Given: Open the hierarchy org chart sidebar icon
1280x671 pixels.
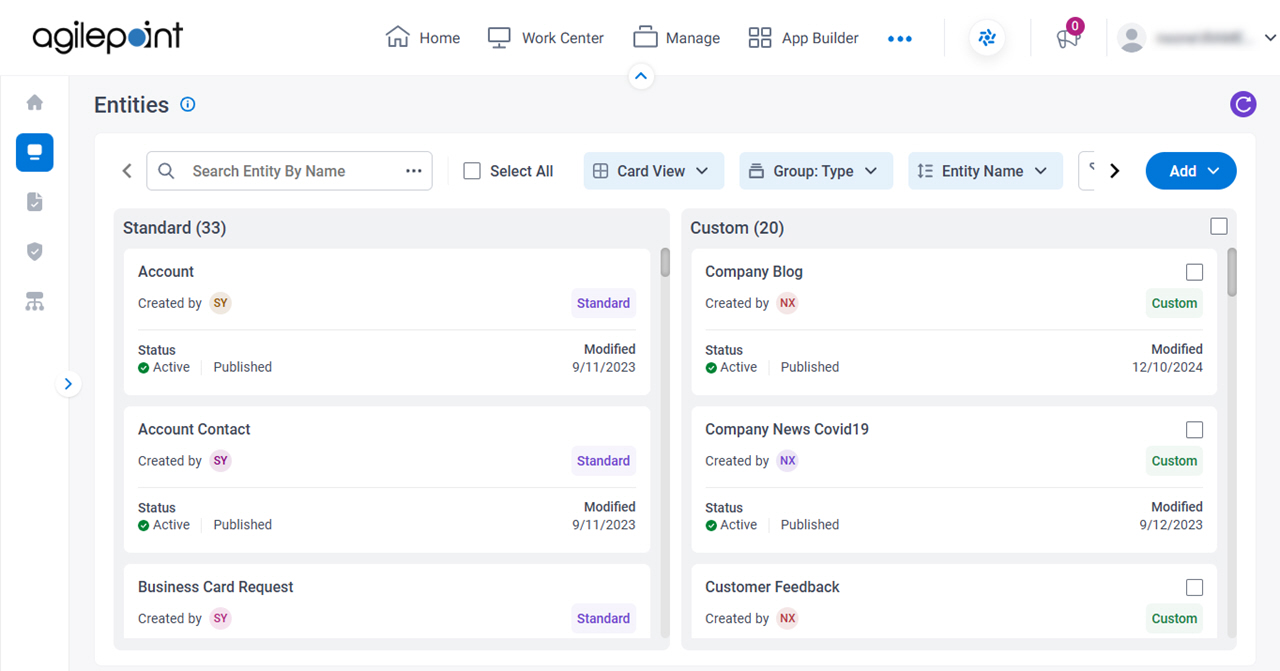Looking at the screenshot, I should [x=35, y=301].
